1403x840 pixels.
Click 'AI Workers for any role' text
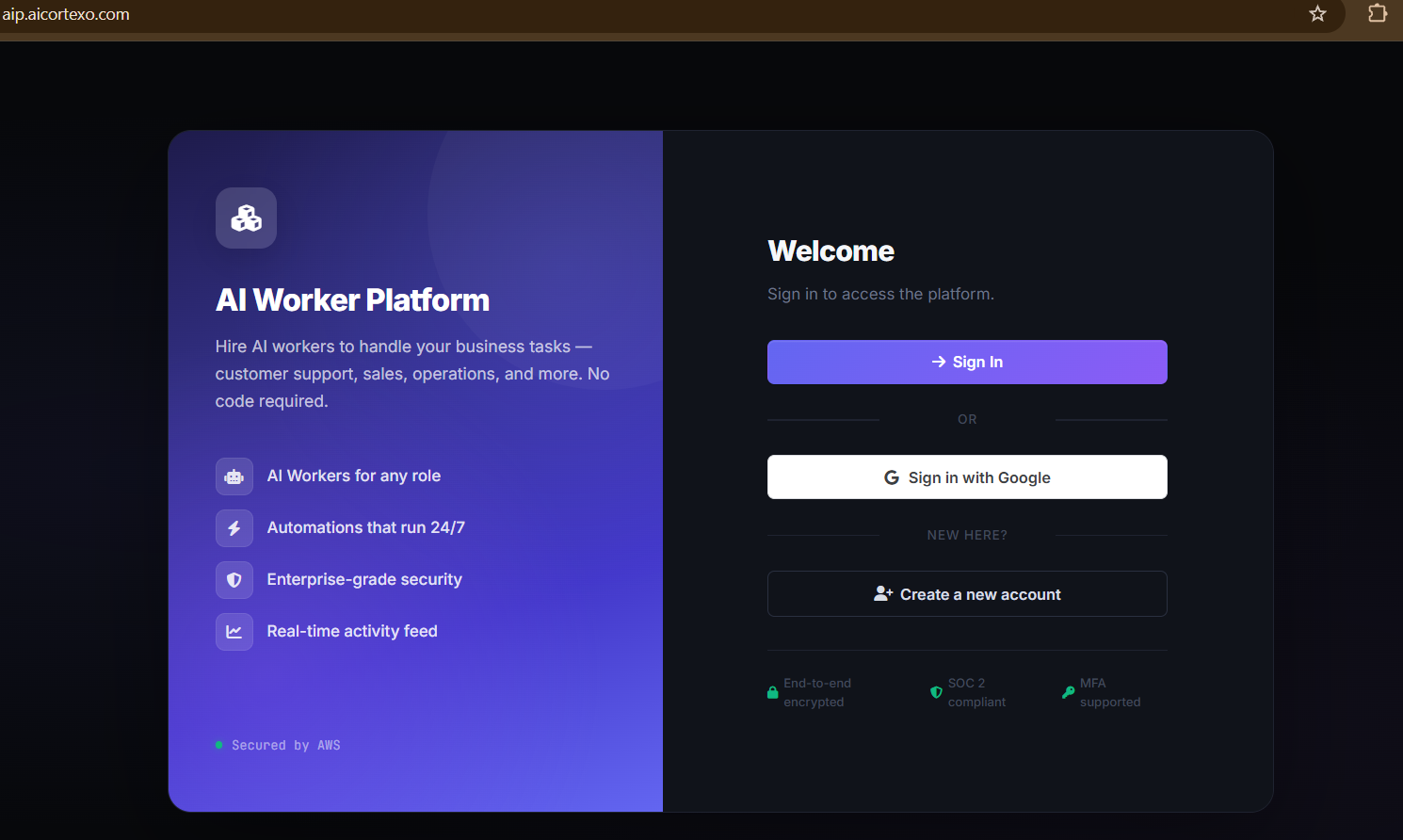coord(353,476)
